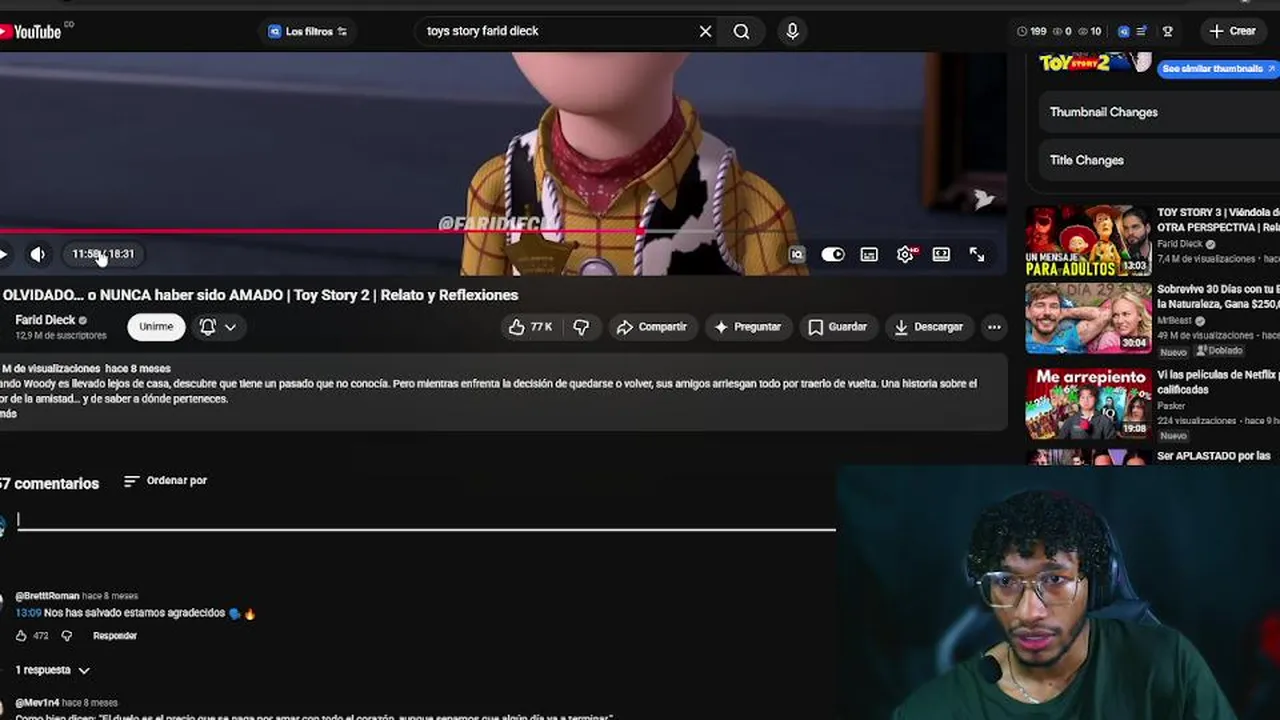This screenshot has height=720, width=1280.
Task: Click the 'hace 8 meses' upload date text
Action: click(138, 369)
